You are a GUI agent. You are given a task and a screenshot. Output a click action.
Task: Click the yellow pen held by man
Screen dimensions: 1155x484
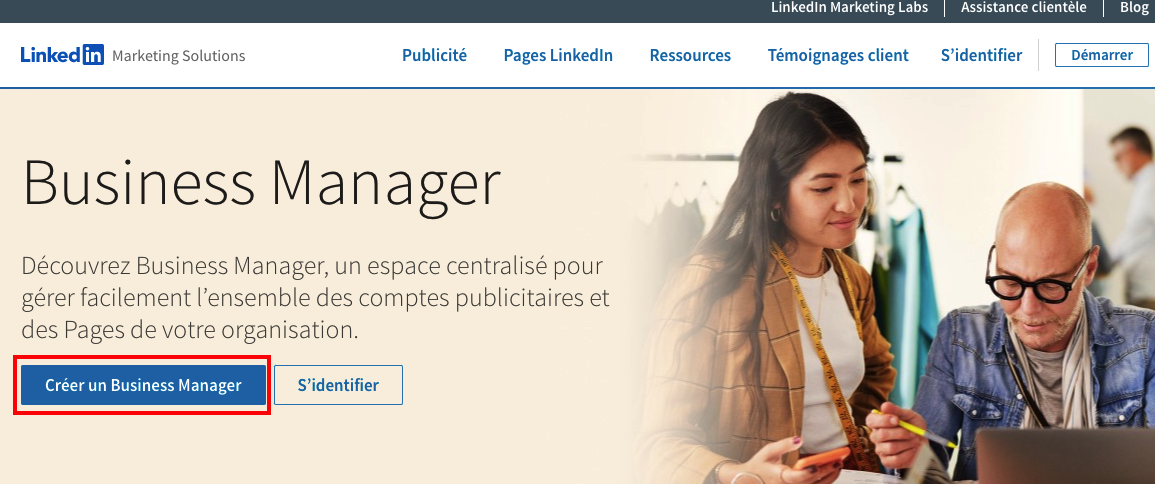[x=913, y=429]
